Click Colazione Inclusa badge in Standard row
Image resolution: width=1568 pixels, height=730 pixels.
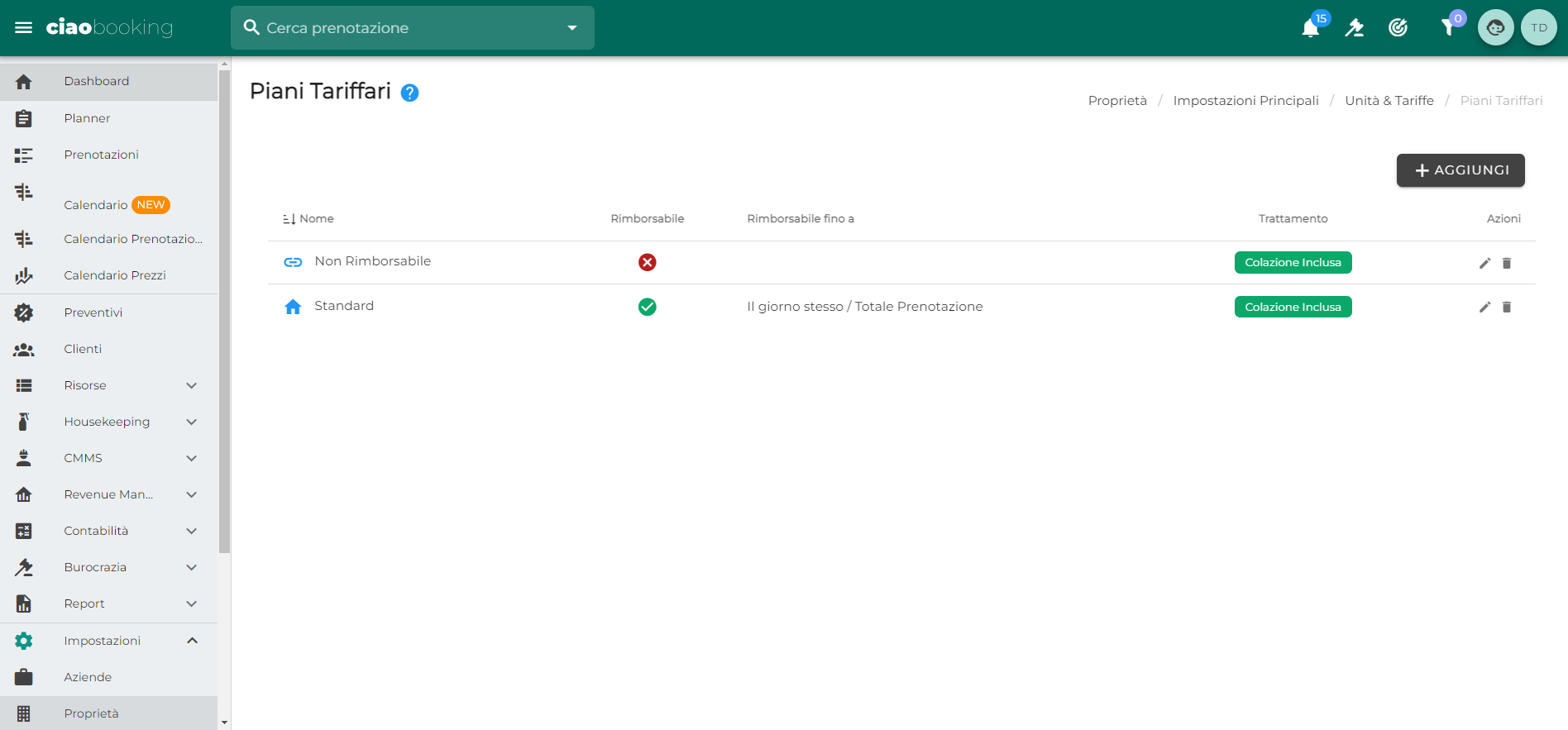[1293, 307]
